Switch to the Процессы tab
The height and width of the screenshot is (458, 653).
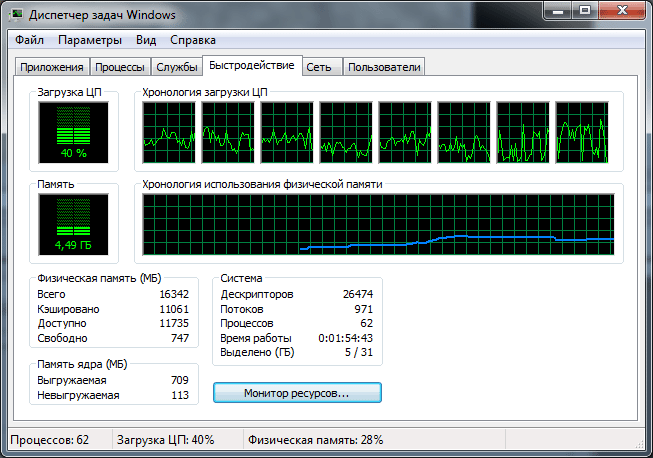(x=120, y=67)
